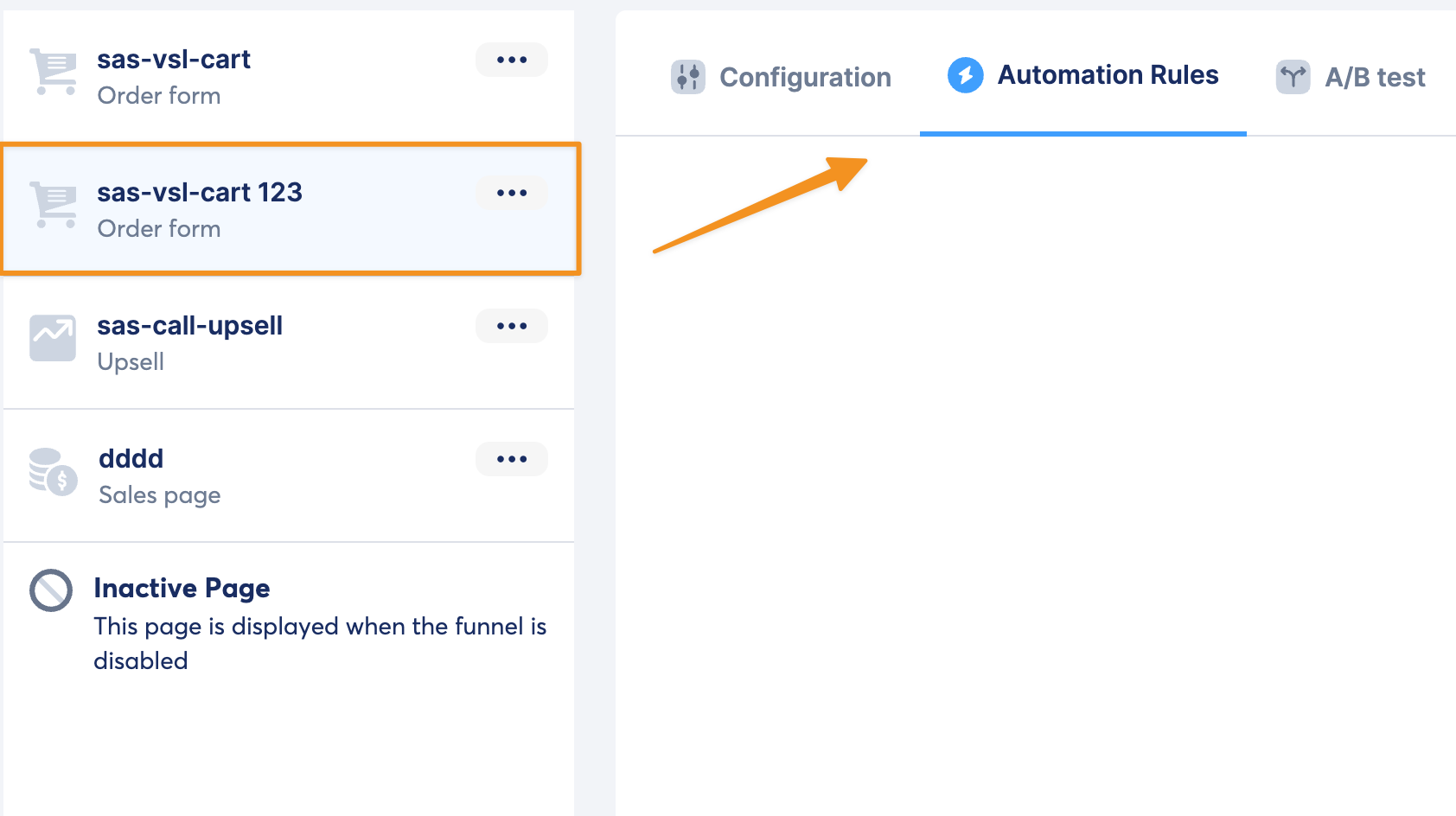Image resolution: width=1456 pixels, height=816 pixels.
Task: Click the cart icon for sas-vsl-cart 123
Action: [x=54, y=205]
